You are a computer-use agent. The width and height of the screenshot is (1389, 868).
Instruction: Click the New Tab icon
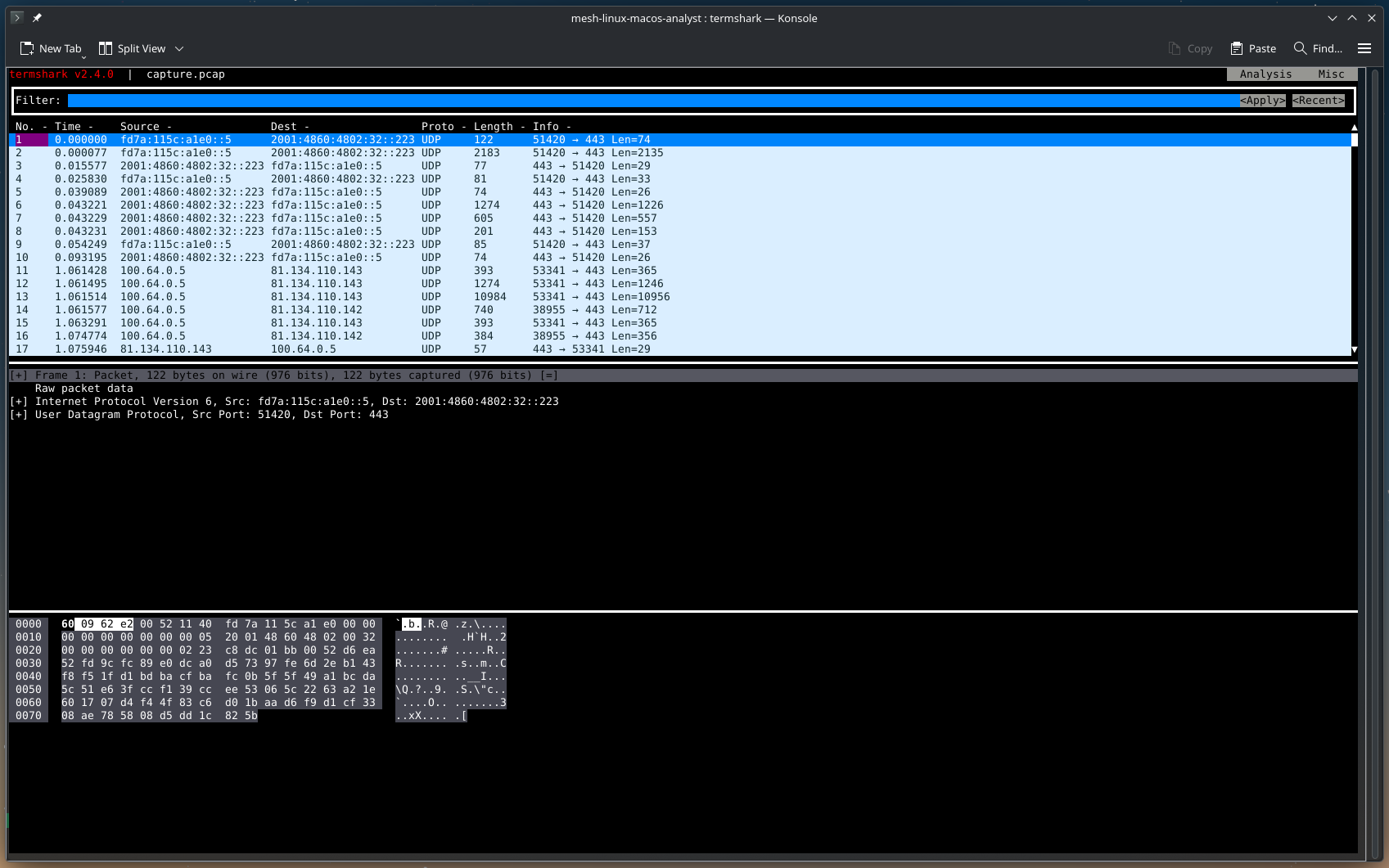click(x=27, y=49)
